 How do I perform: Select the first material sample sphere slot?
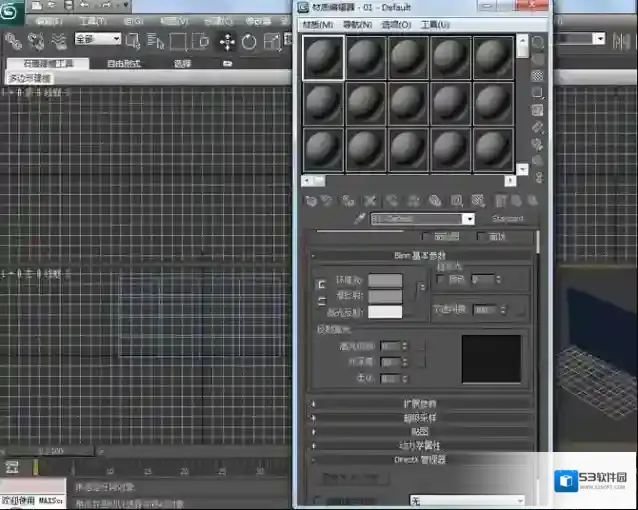pyautogui.click(x=324, y=58)
